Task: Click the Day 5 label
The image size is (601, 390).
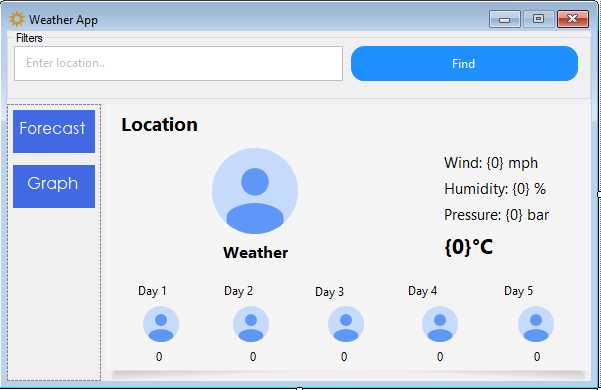Action: 518,291
